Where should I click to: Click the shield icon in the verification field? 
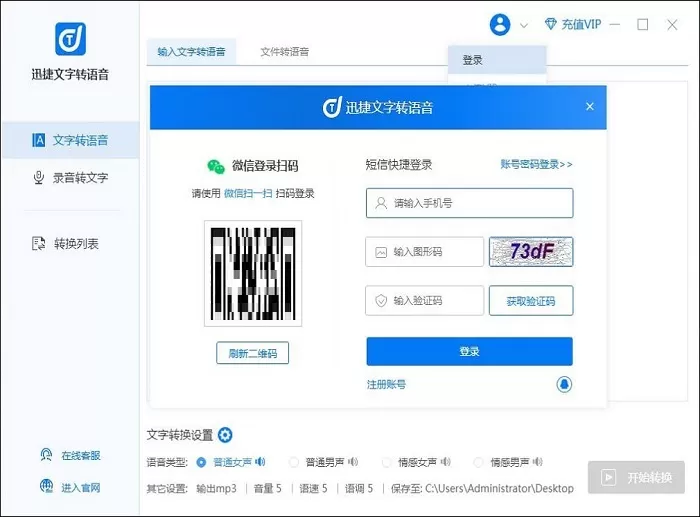pyautogui.click(x=381, y=300)
